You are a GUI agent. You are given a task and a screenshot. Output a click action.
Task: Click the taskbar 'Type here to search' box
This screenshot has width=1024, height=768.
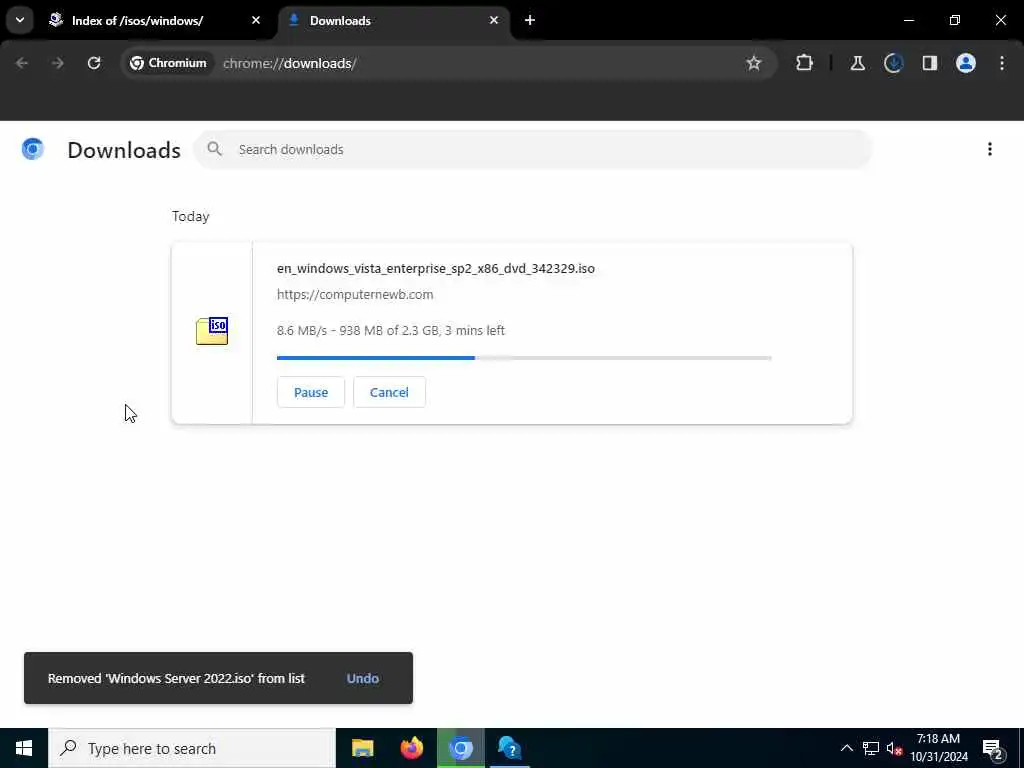(192, 748)
